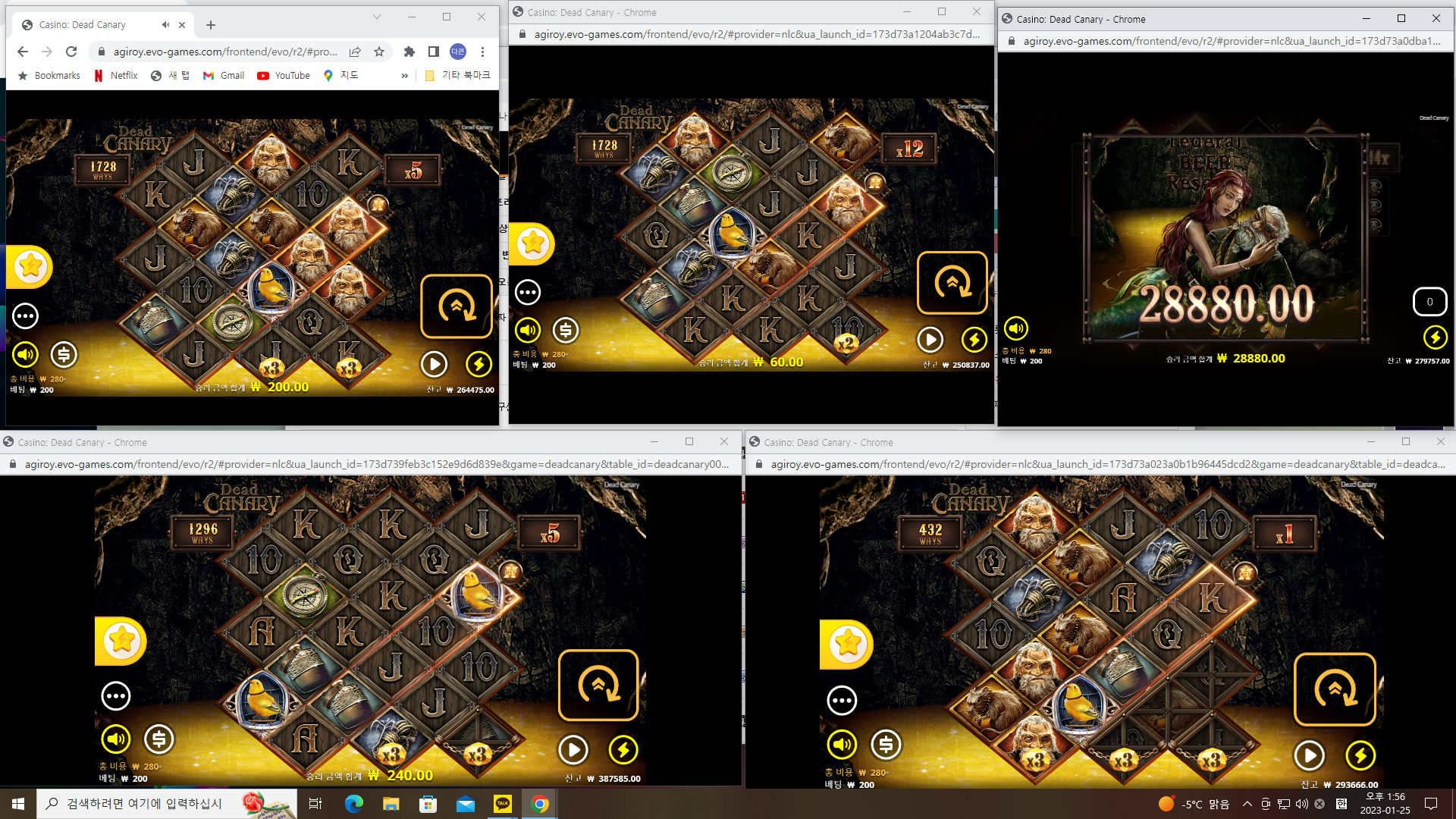Start autoplay in the 250837.00 balance game
The width and height of the screenshot is (1456, 819).
(930, 340)
